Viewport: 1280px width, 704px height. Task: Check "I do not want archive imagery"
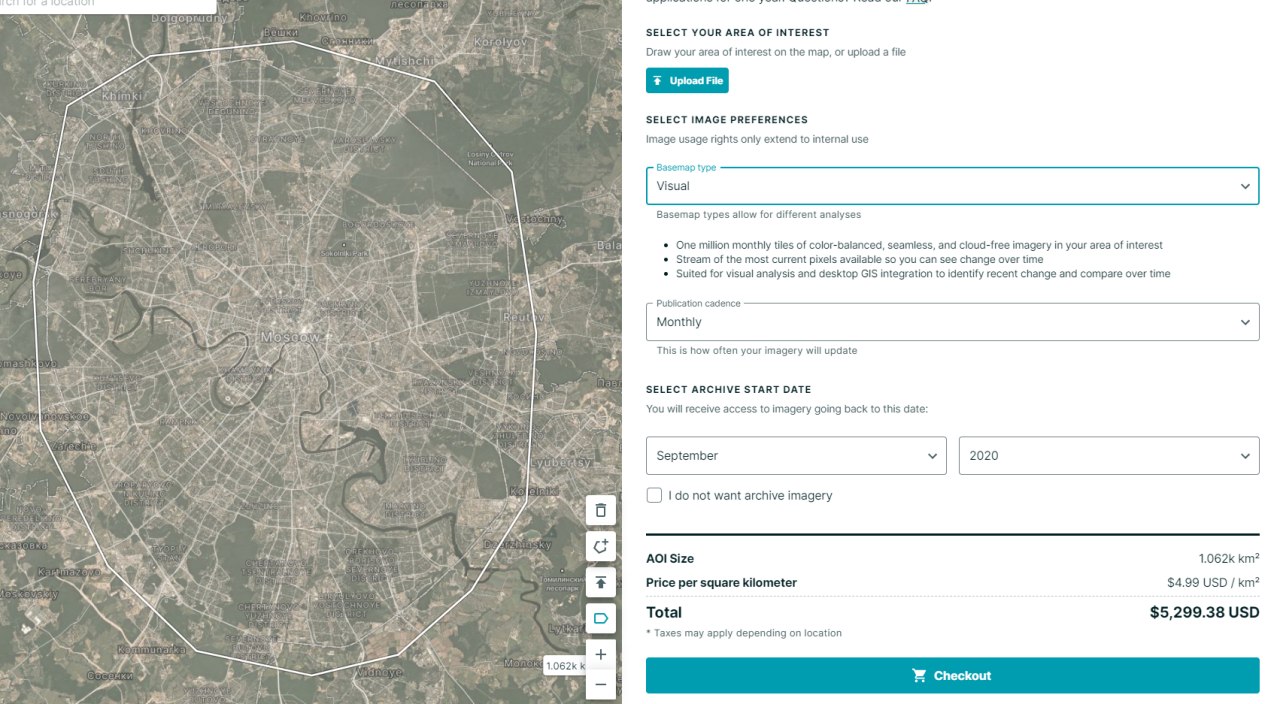(654, 495)
